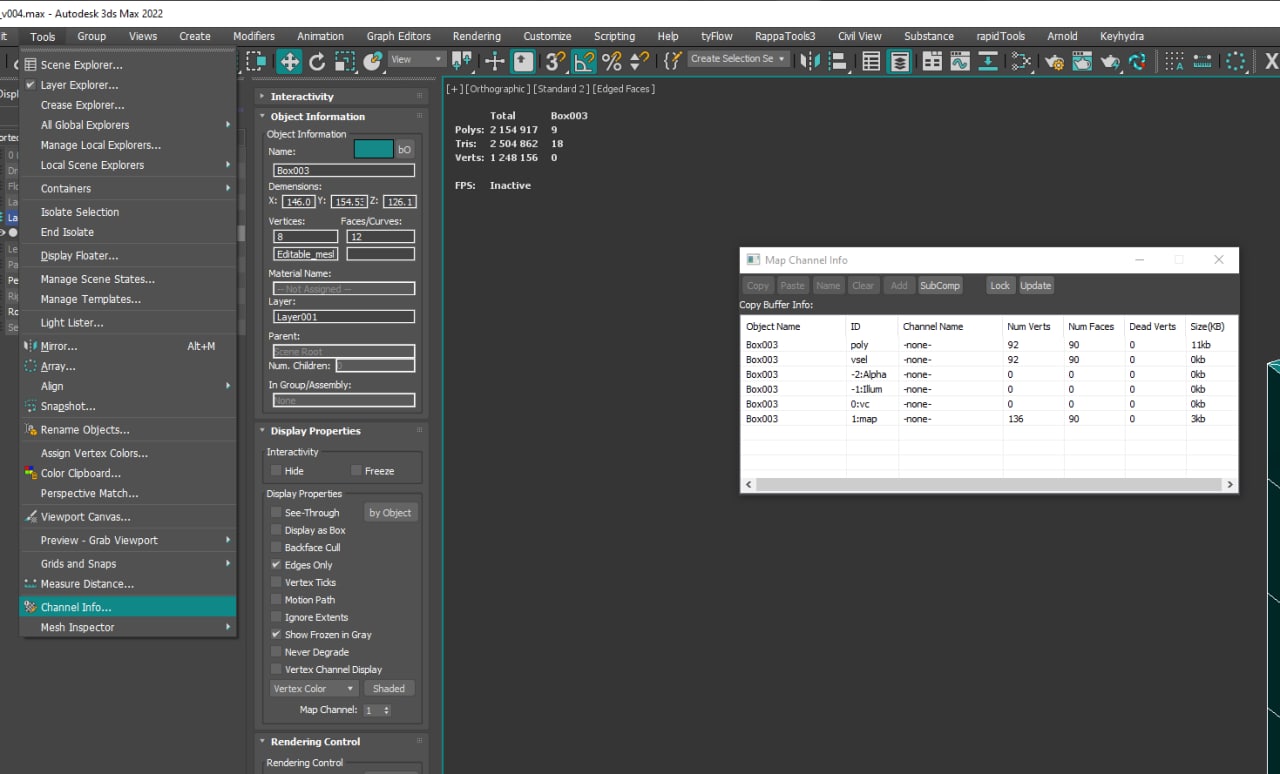Toggle the 3D Snaps icon
The image size is (1280, 774).
pos(555,61)
